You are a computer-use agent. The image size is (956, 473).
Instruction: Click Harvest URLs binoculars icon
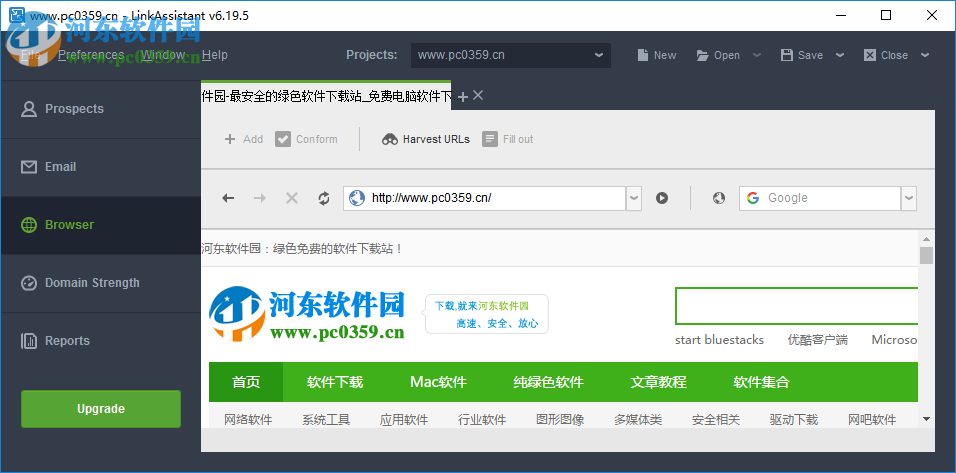390,139
